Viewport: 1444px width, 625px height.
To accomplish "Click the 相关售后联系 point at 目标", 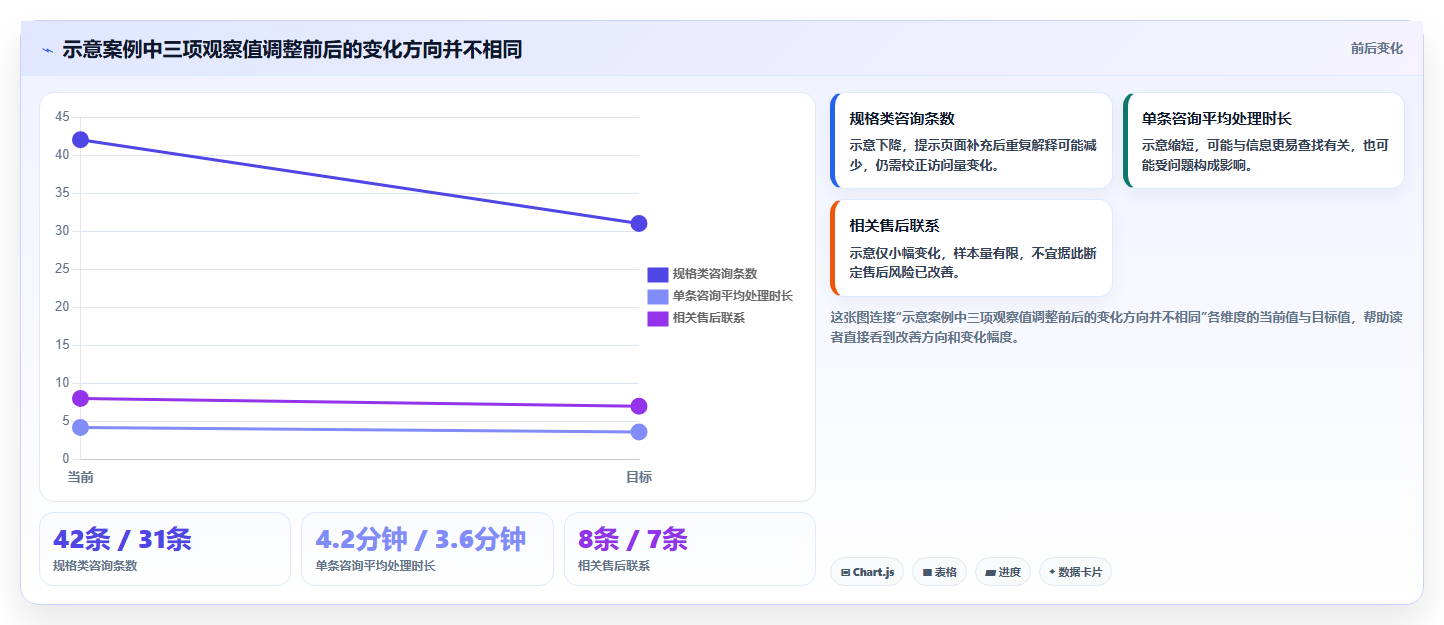I will pyautogui.click(x=639, y=406).
